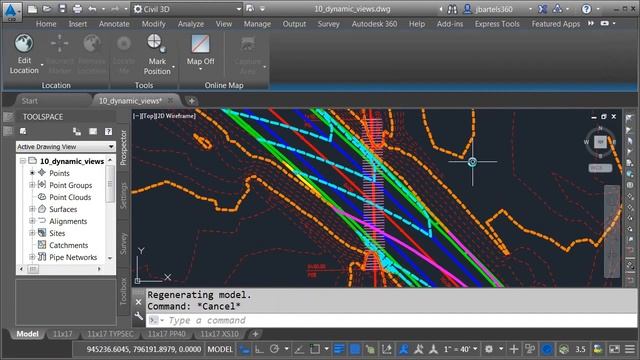
Task: Expand the Alignments tree node
Action: coord(32,221)
